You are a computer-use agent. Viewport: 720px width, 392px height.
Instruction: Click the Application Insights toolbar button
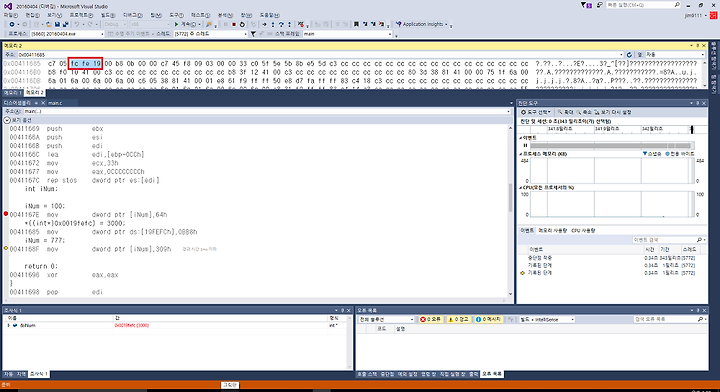pyautogui.click(x=422, y=24)
